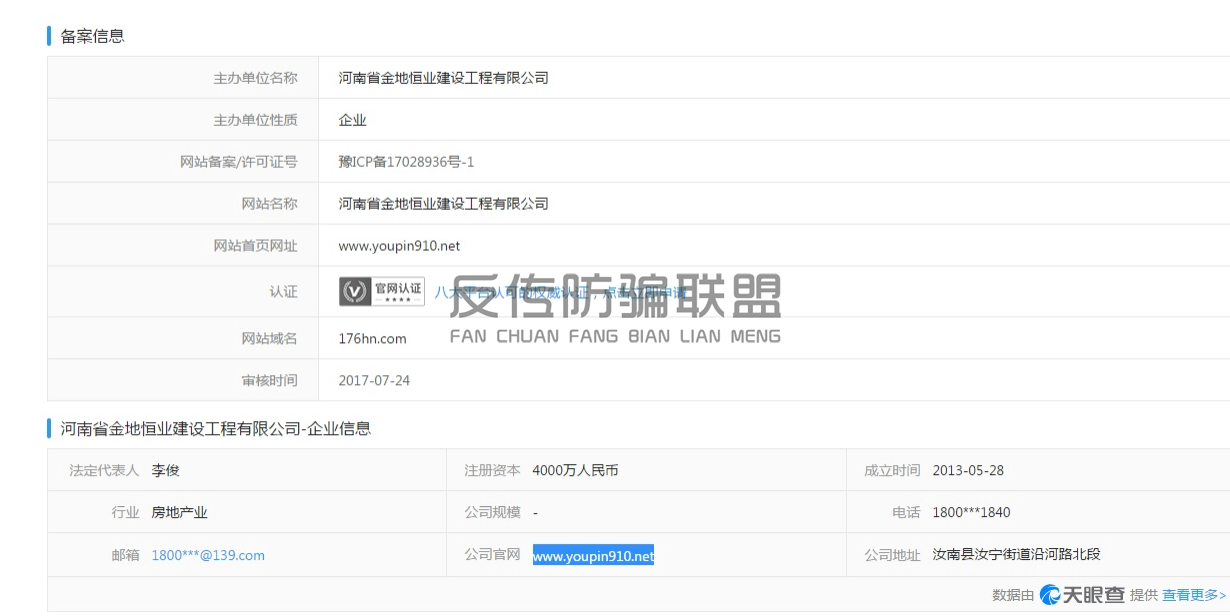Click the 176hn.com domain value

[372, 339]
